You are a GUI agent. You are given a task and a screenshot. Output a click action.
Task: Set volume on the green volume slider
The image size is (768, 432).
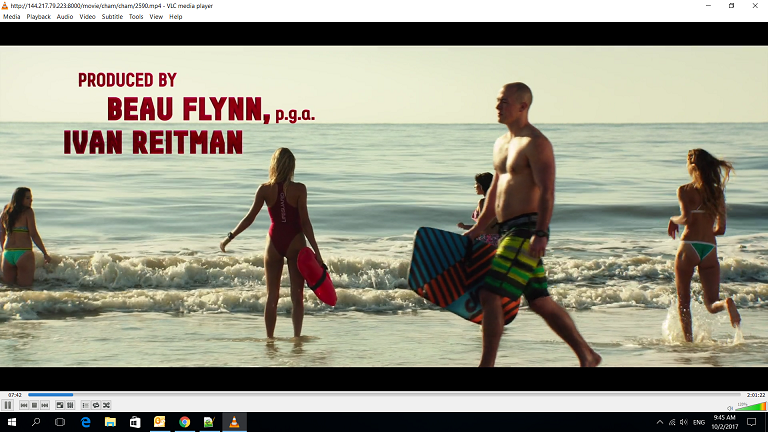pyautogui.click(x=750, y=406)
